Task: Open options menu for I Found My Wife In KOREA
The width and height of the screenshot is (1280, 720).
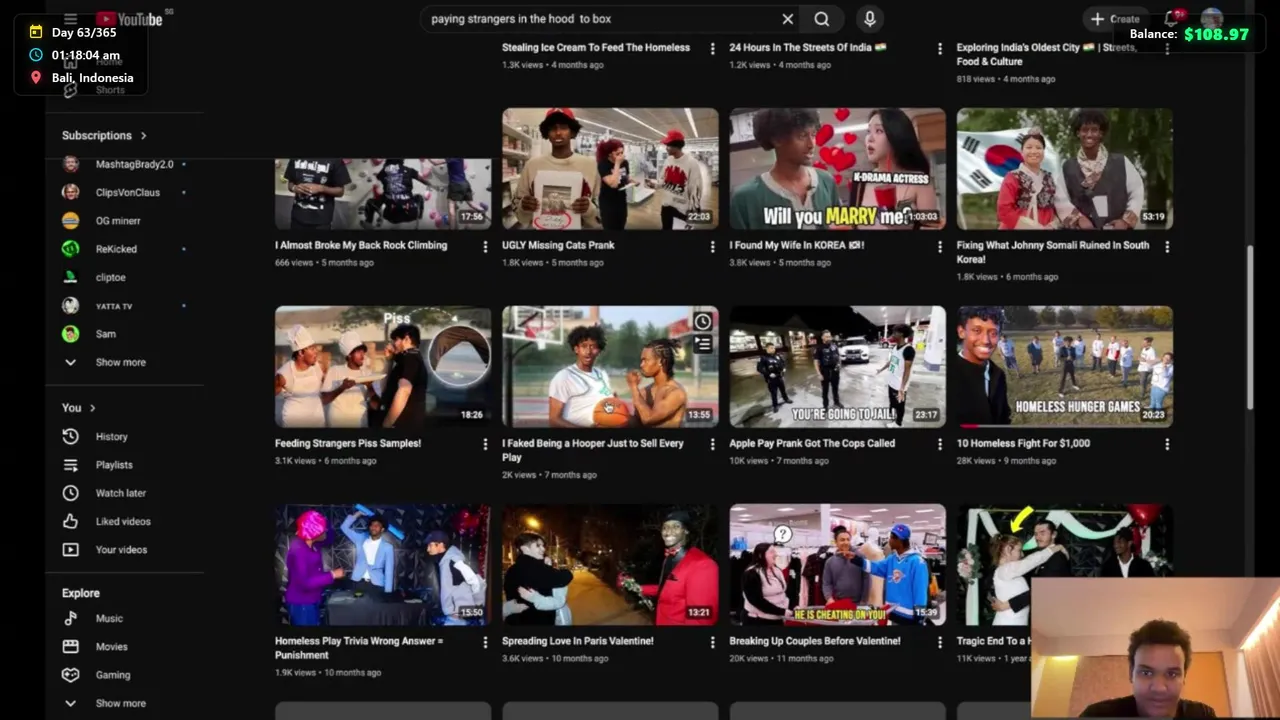Action: (939, 246)
